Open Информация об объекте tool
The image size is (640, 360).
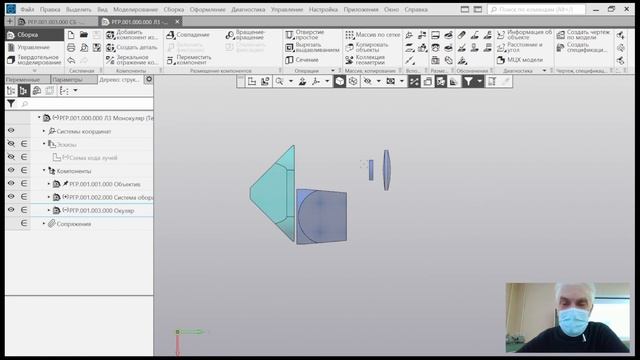(x=524, y=35)
